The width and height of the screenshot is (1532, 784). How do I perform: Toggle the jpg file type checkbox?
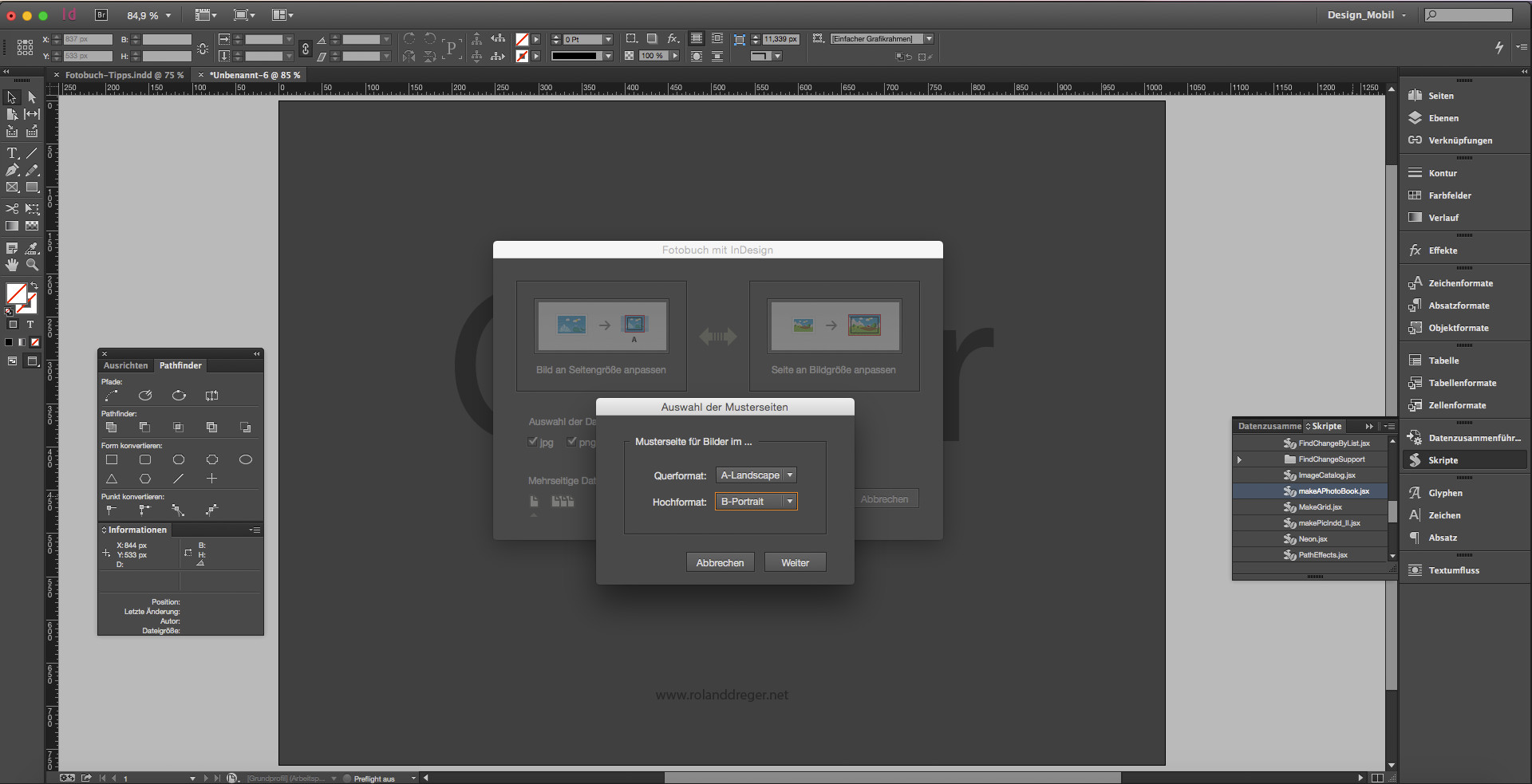click(533, 442)
